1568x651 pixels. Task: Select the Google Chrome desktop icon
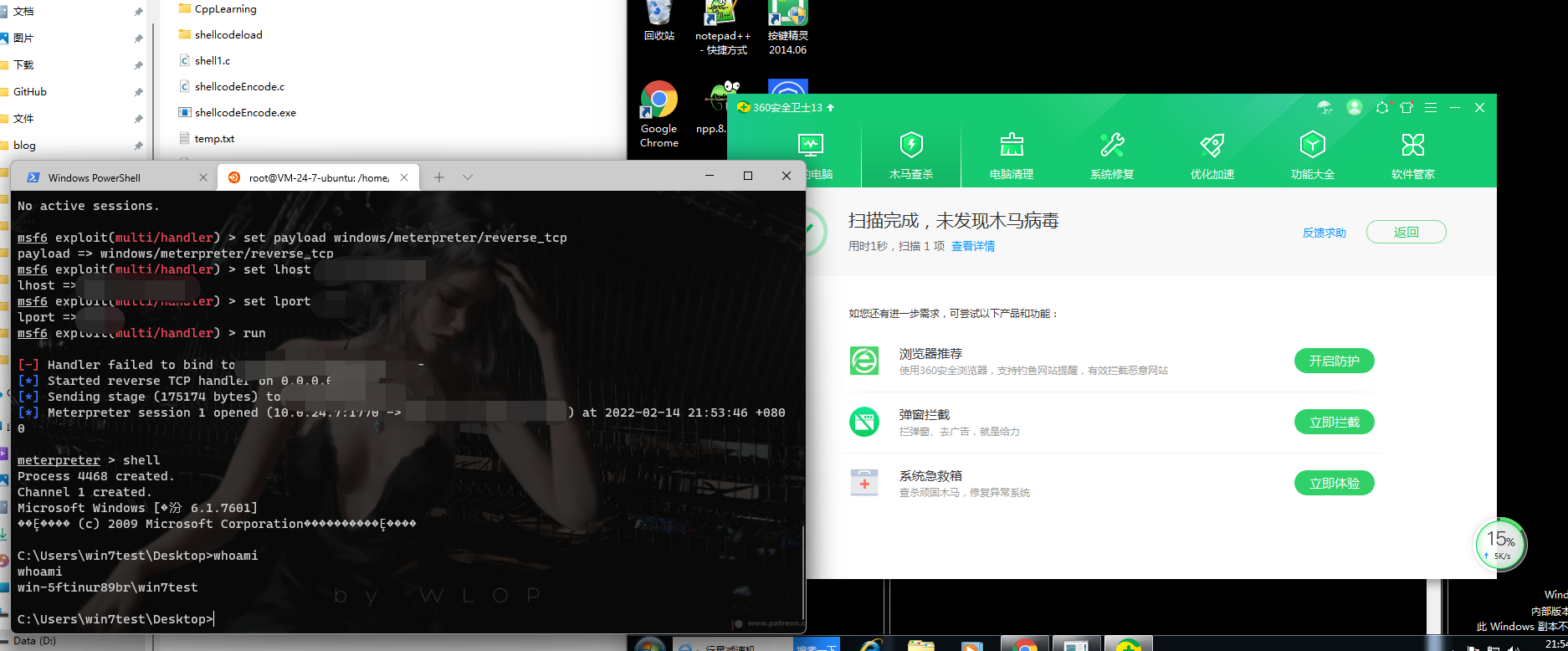click(659, 115)
